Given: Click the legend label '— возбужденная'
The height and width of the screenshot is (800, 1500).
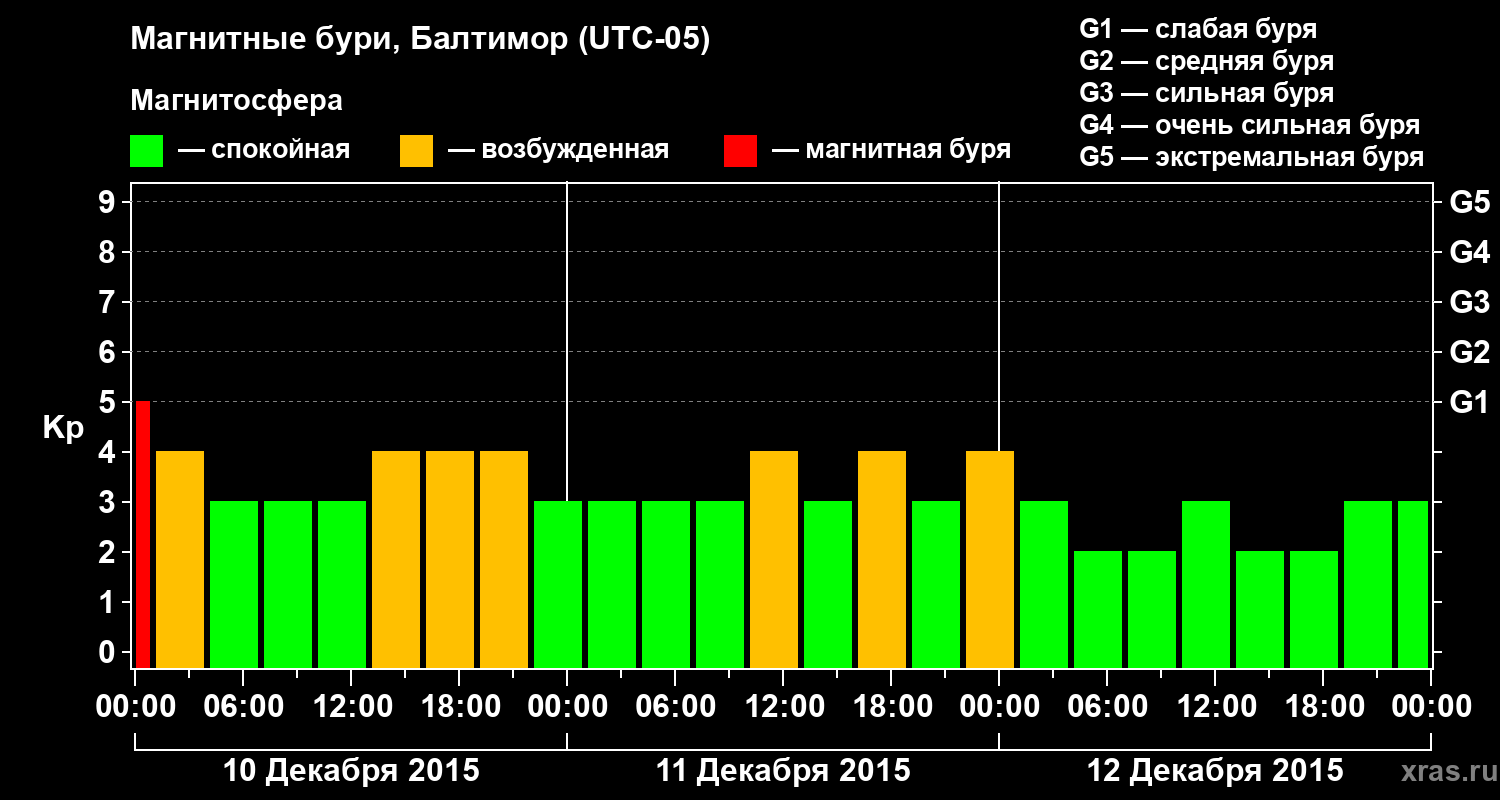Looking at the screenshot, I should click(558, 151).
